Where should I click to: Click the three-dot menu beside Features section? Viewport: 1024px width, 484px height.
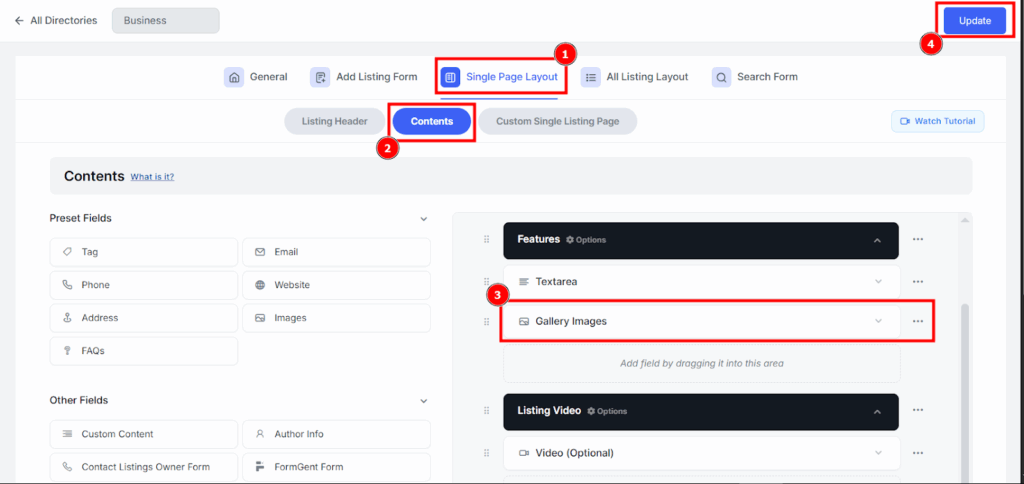click(x=917, y=240)
